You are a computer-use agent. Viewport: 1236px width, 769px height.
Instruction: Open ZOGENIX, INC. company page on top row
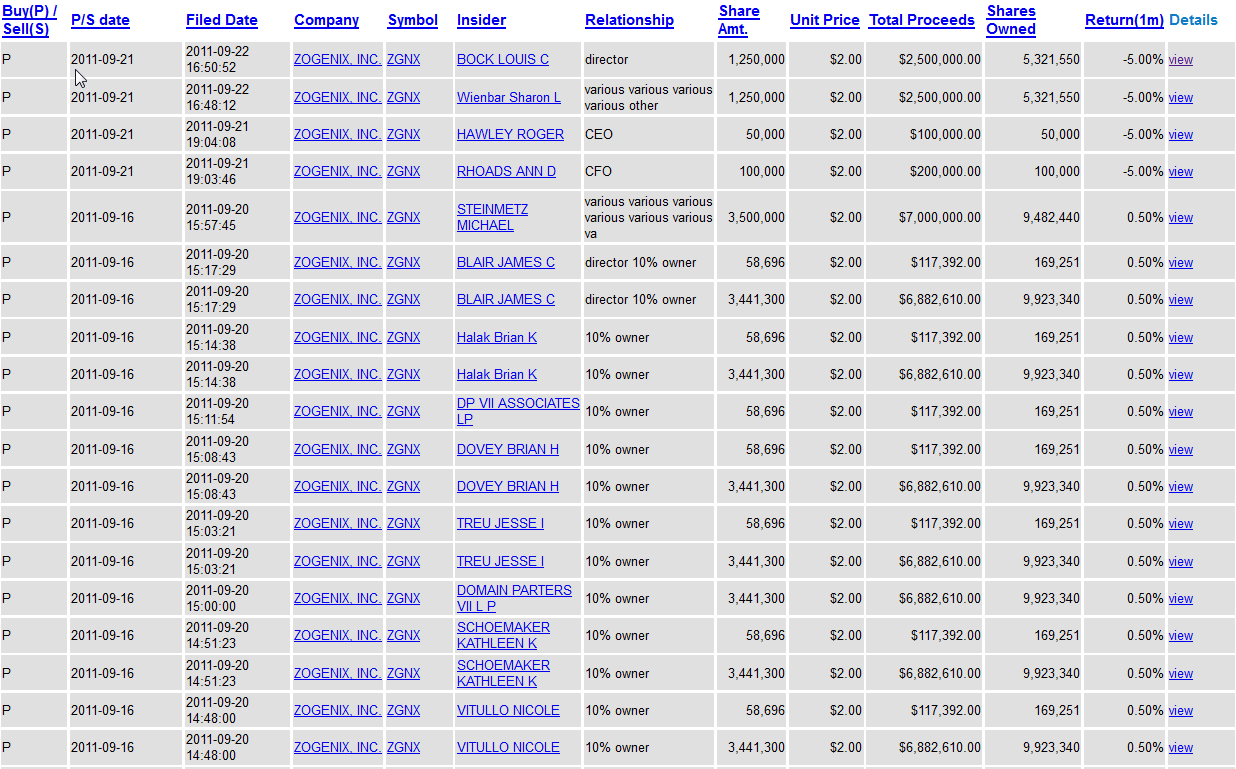click(336, 59)
